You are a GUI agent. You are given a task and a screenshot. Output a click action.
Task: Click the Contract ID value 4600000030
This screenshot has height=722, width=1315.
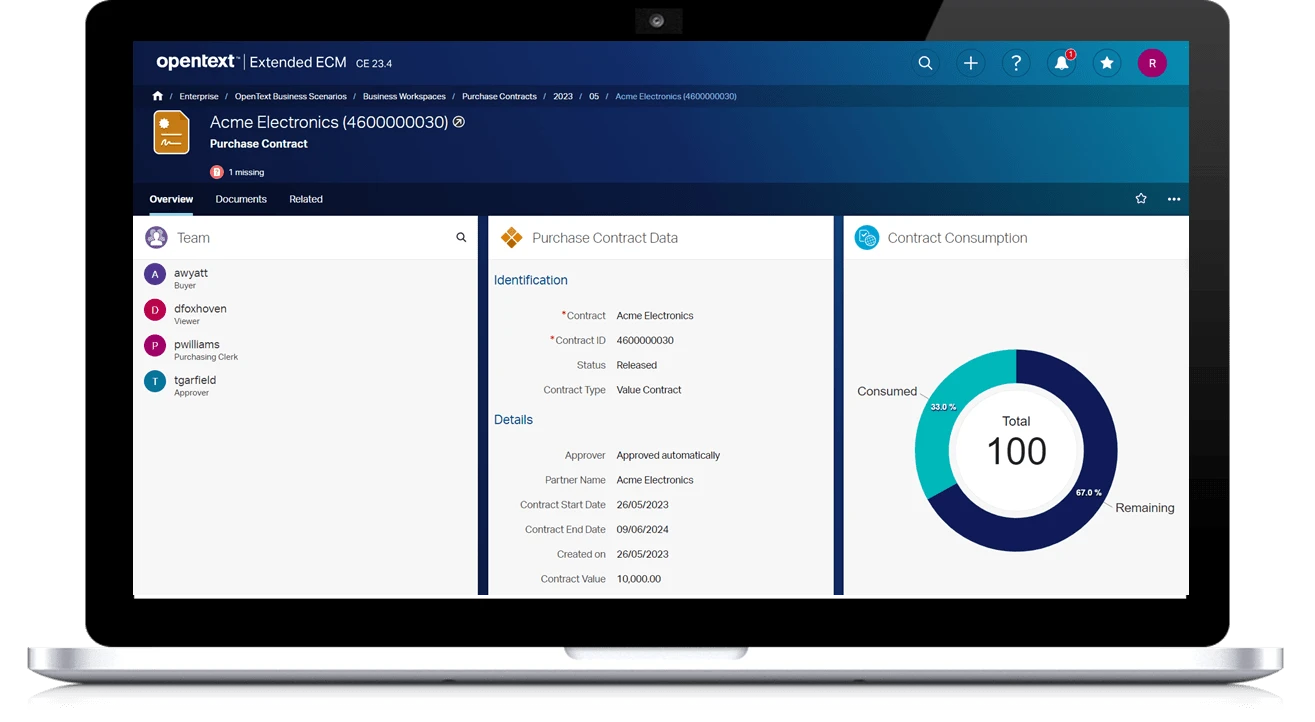click(x=645, y=340)
